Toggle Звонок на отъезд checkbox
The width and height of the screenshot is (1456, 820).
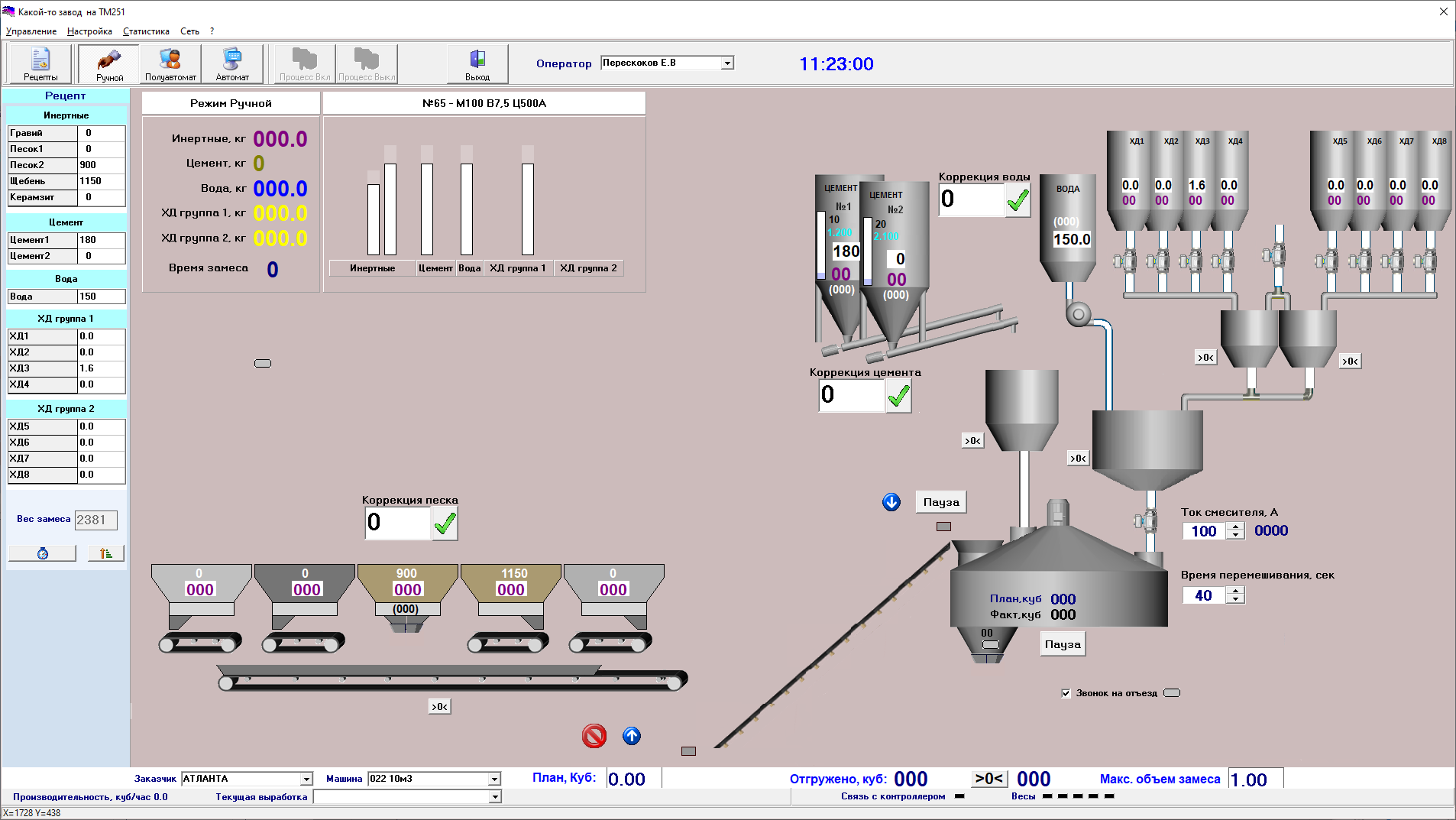(x=1066, y=693)
